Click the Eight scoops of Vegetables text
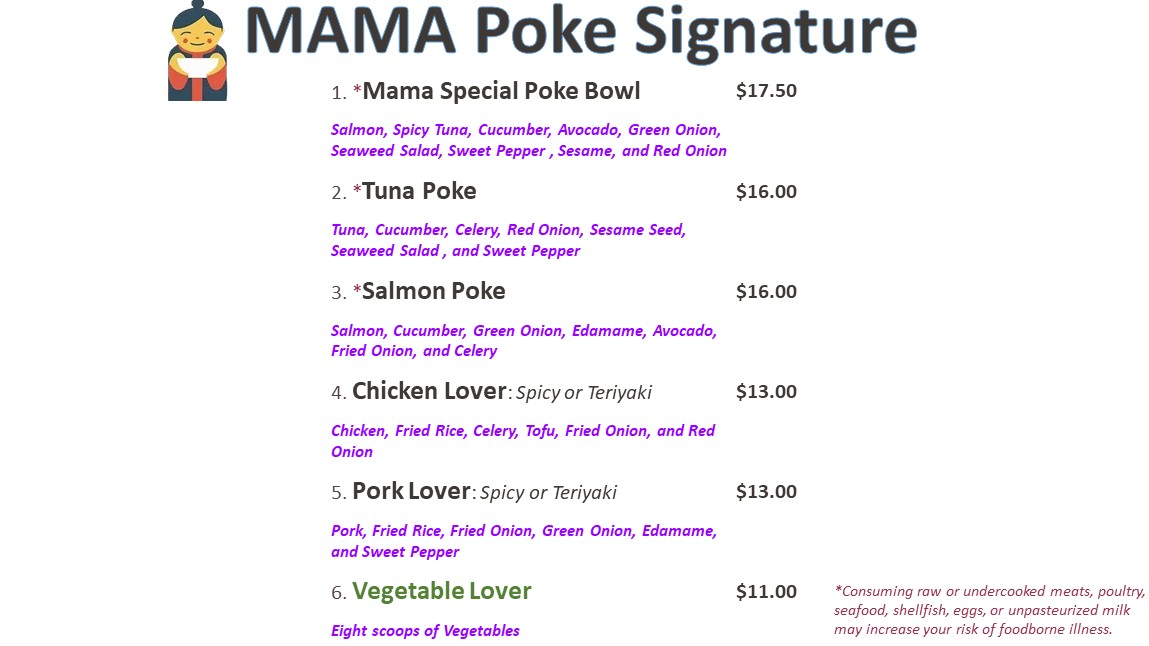Screen dimensions: 1149x646 (425, 631)
